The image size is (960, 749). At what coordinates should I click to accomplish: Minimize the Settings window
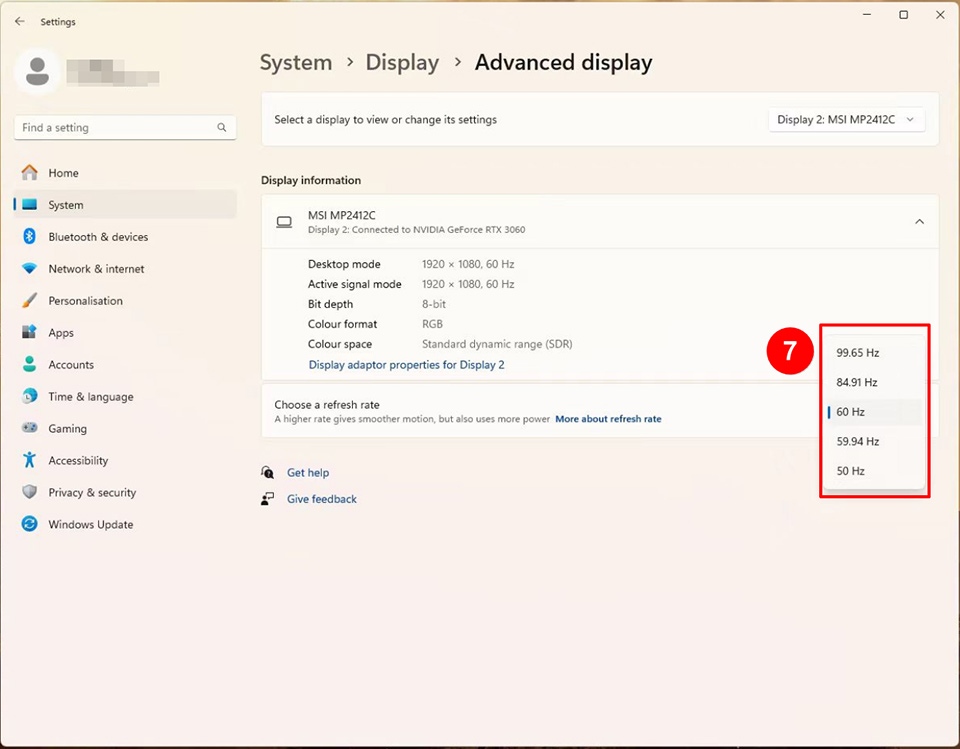867,15
